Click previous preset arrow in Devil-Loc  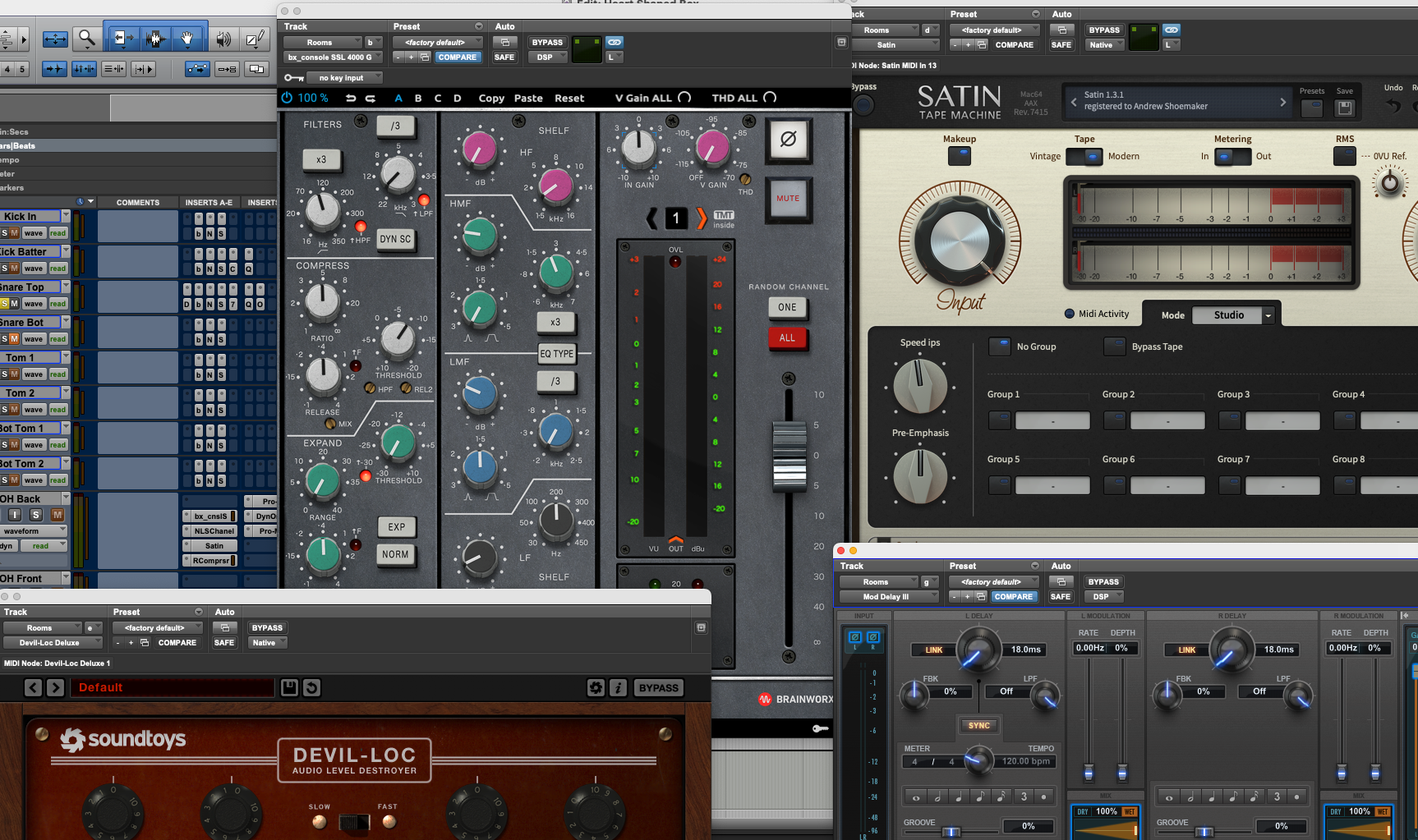(33, 687)
